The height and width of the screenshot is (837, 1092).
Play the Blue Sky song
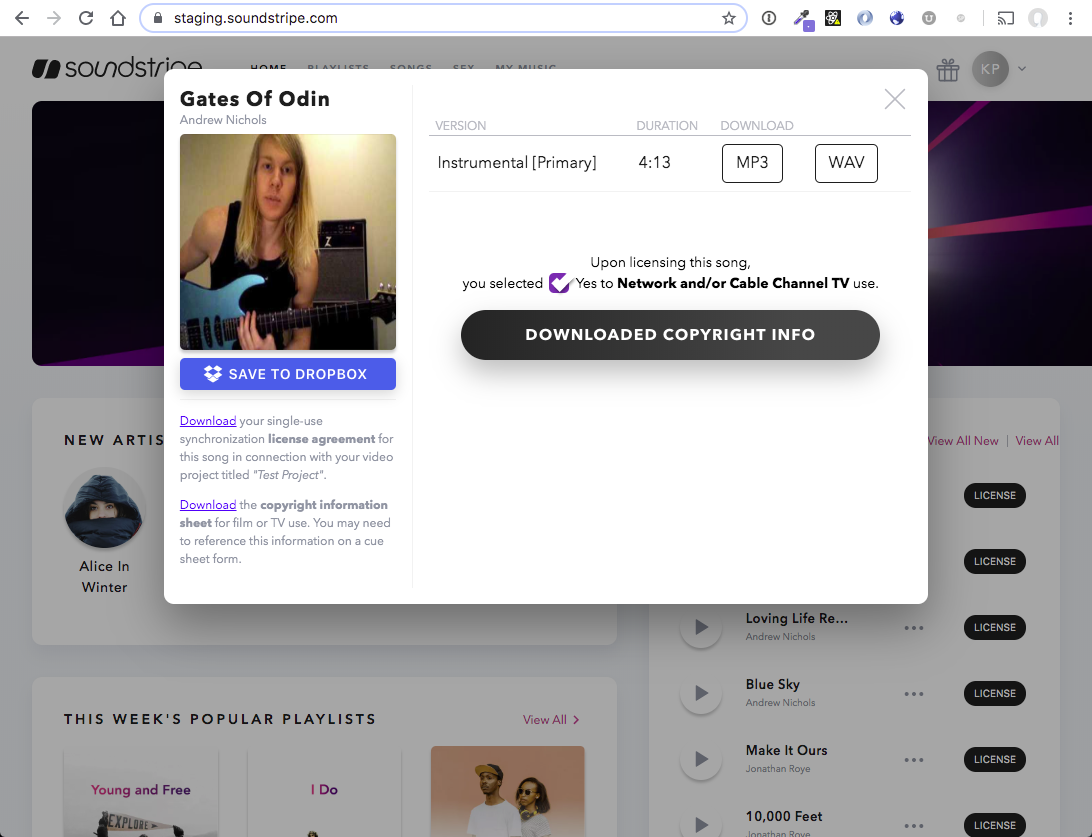(701, 693)
